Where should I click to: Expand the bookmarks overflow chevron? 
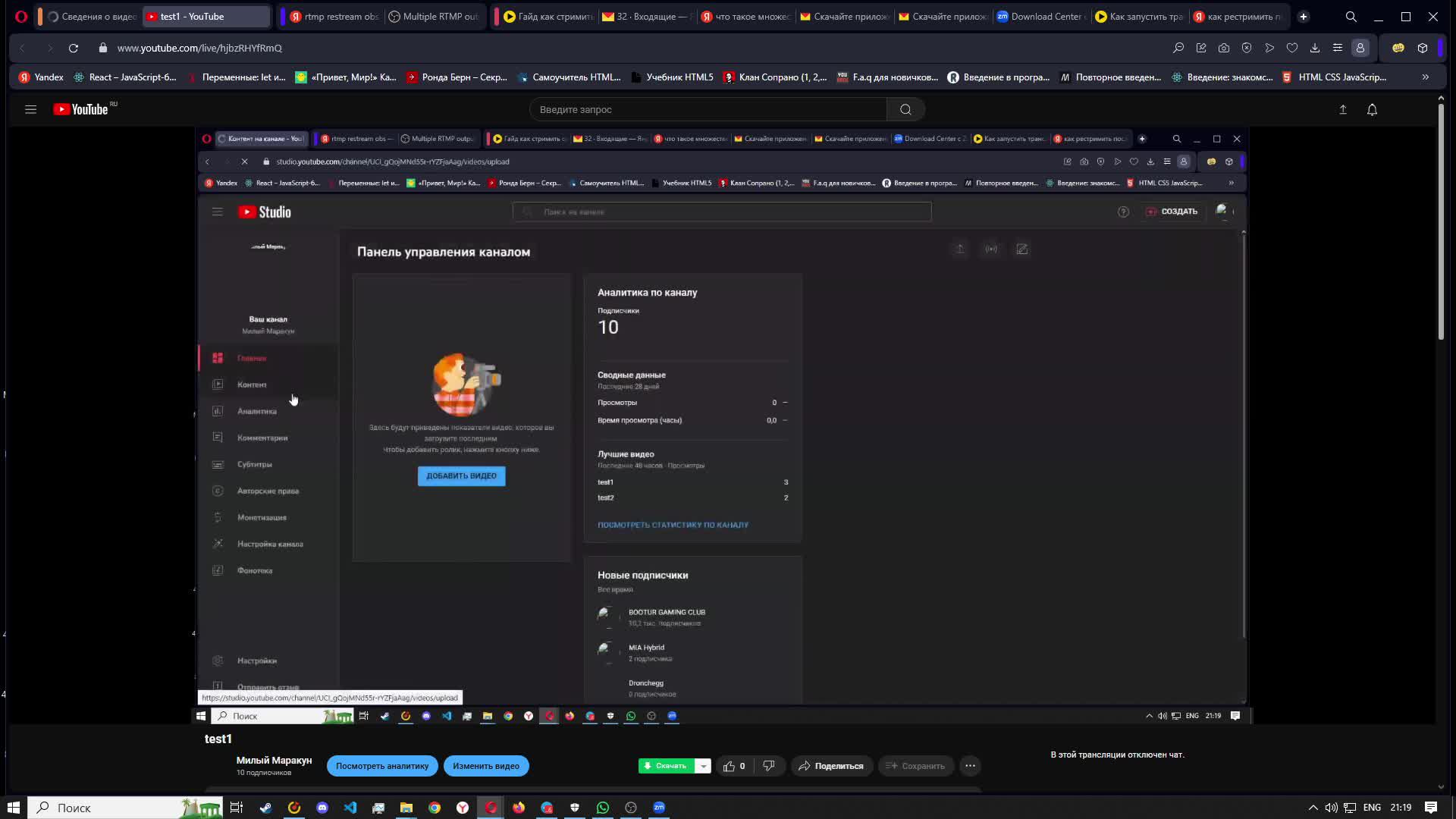[x=1424, y=77]
